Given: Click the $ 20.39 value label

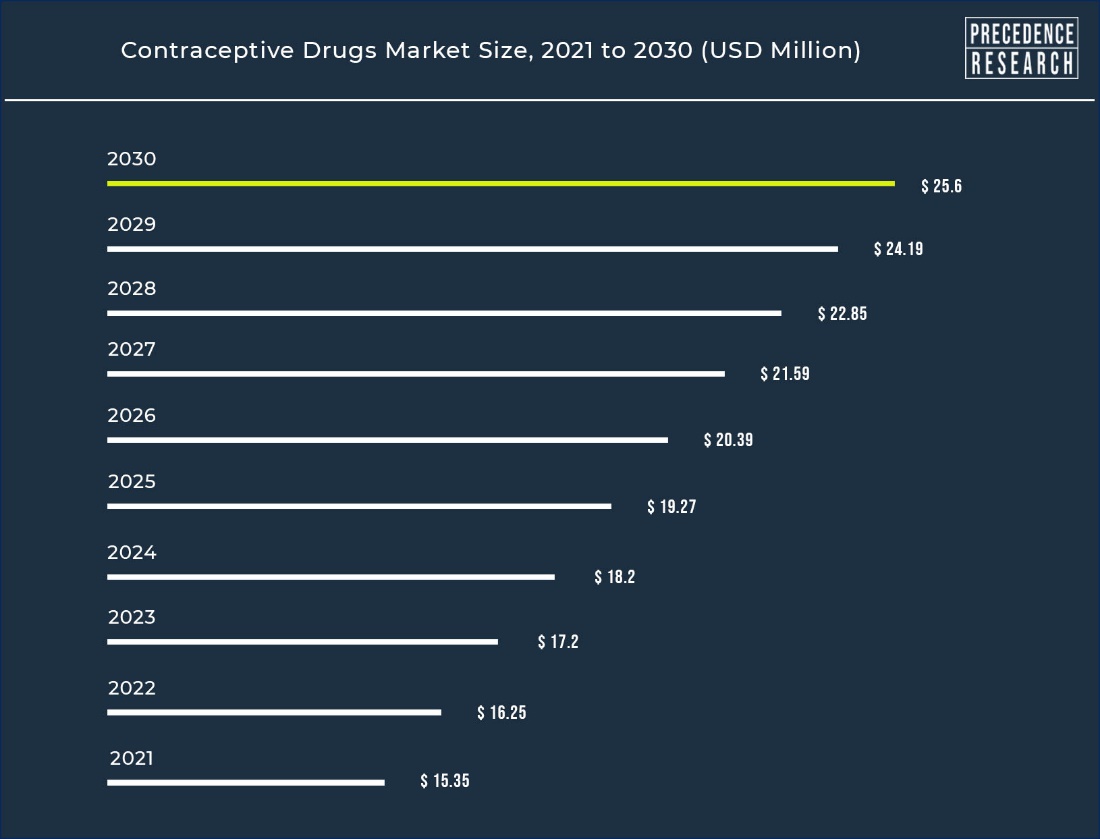Looking at the screenshot, I should click(728, 440).
